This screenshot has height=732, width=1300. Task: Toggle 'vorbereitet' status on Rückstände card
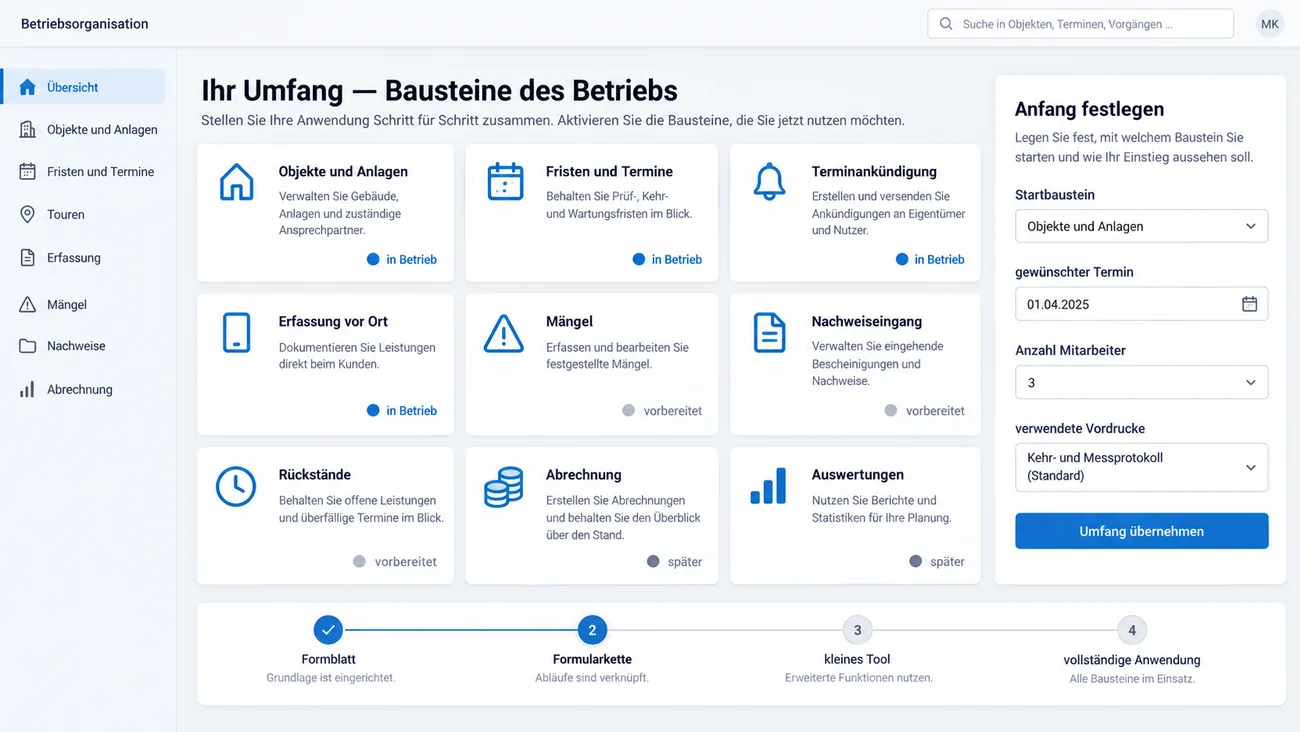(x=395, y=561)
